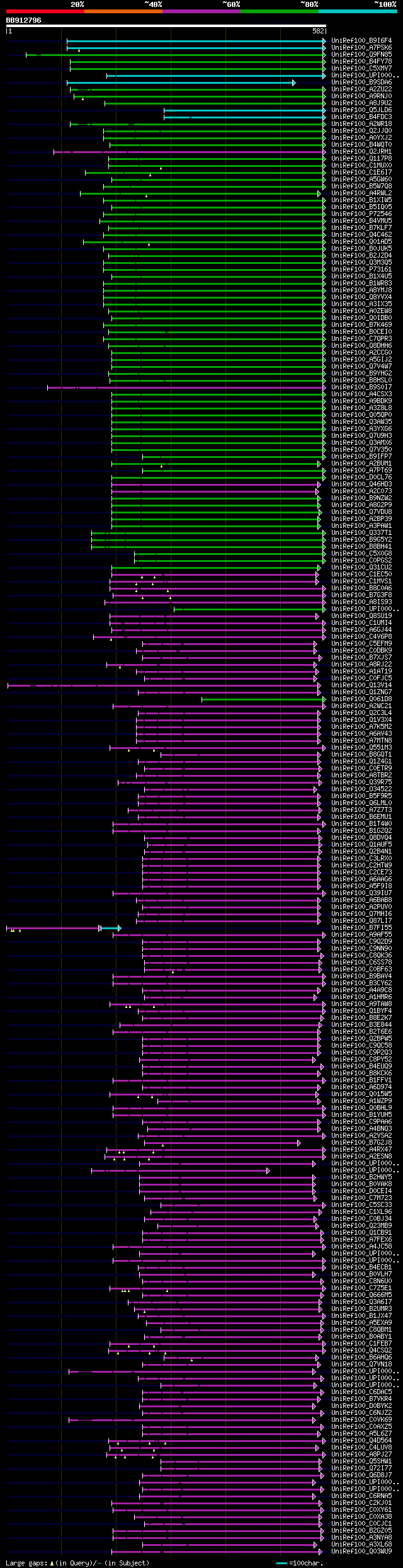
Task: Select label UniRef100_B4FDC3
Action: coord(361,117)
